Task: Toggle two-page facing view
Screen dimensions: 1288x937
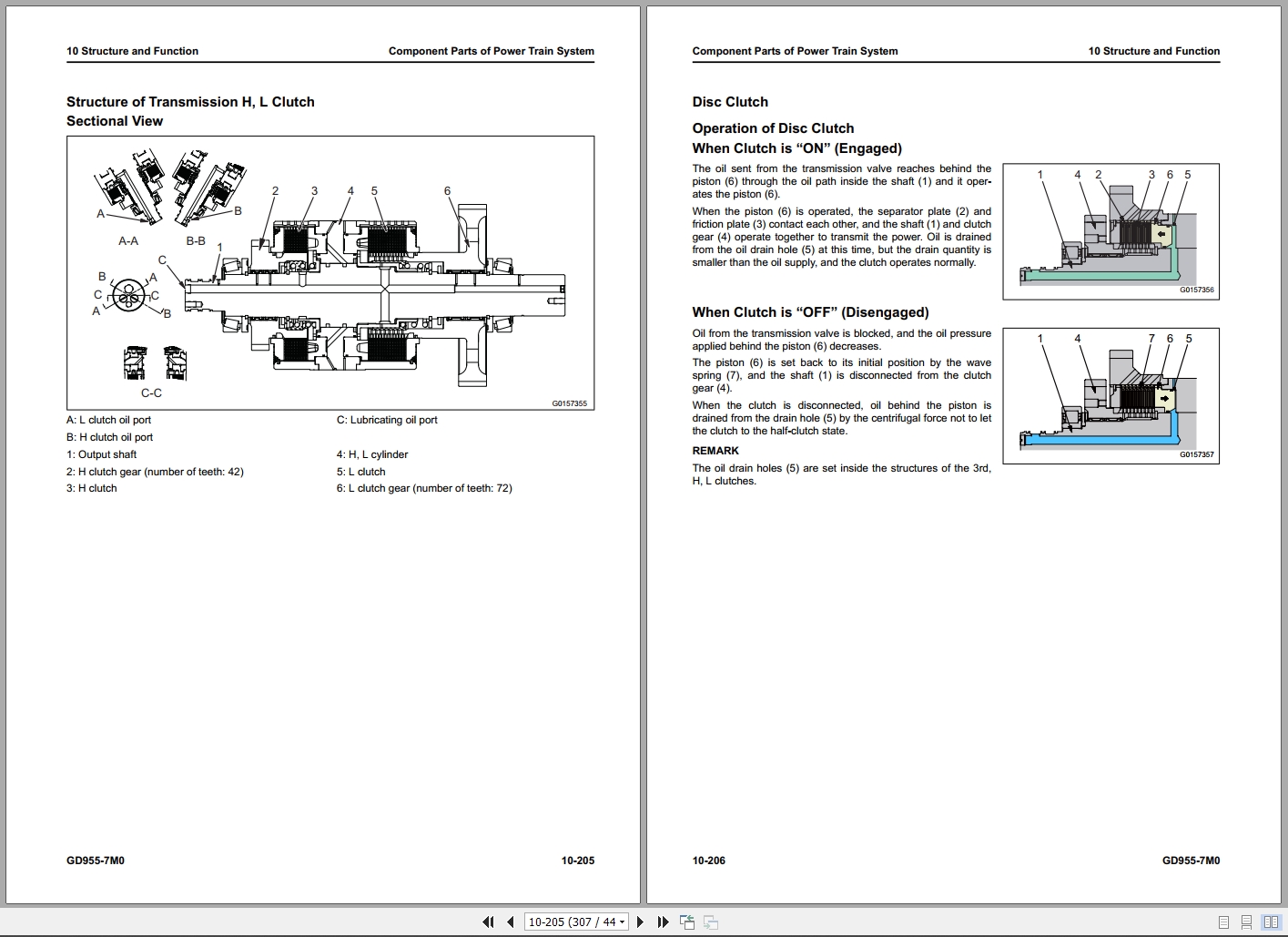Action: (1270, 922)
